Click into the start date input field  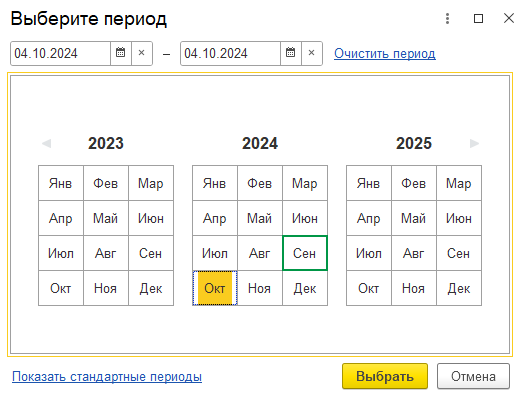(x=61, y=53)
